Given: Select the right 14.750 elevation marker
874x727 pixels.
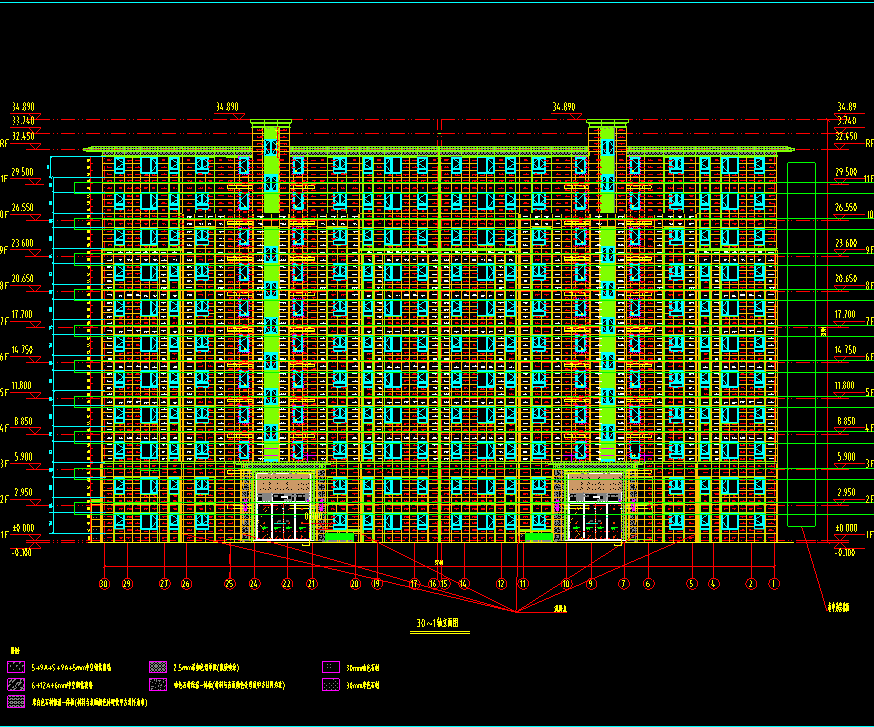Looking at the screenshot, I should 845,350.
